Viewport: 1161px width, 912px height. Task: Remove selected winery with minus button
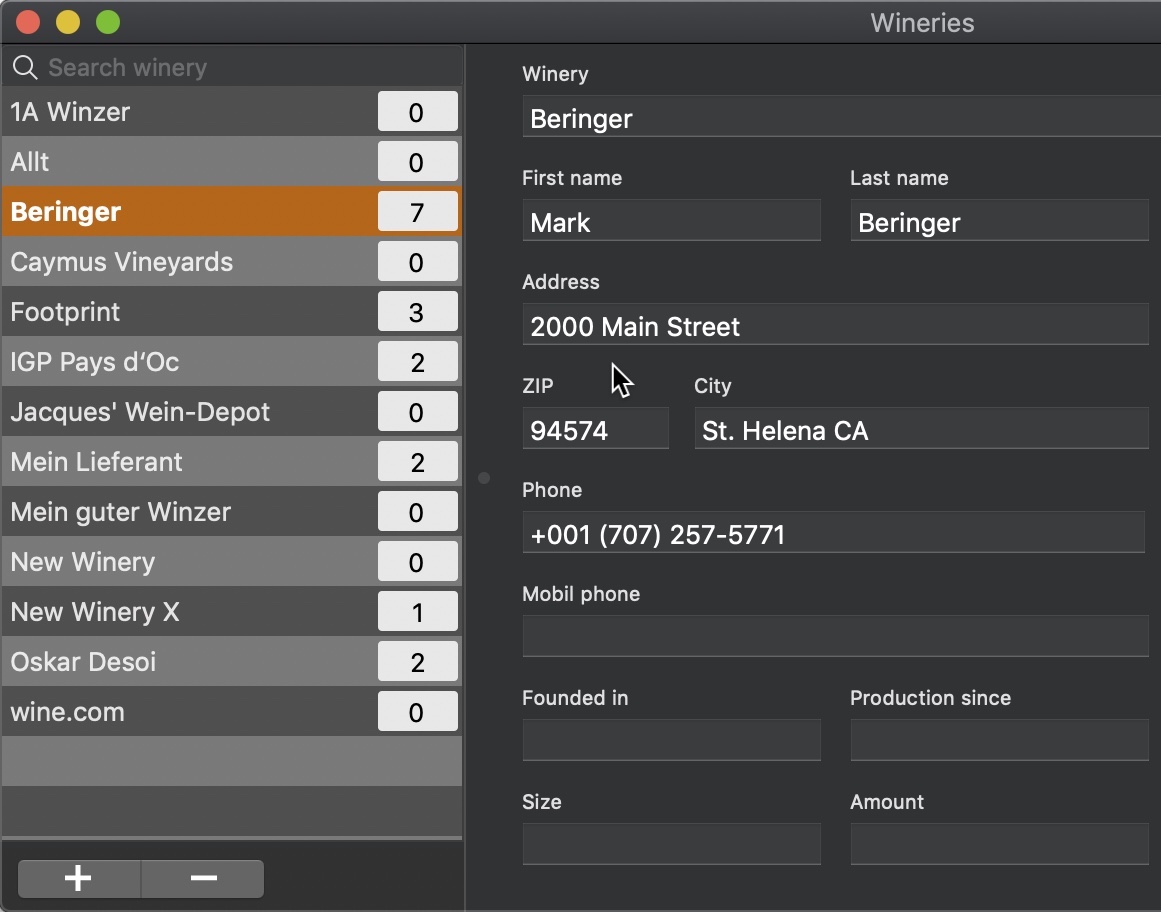tap(203, 879)
